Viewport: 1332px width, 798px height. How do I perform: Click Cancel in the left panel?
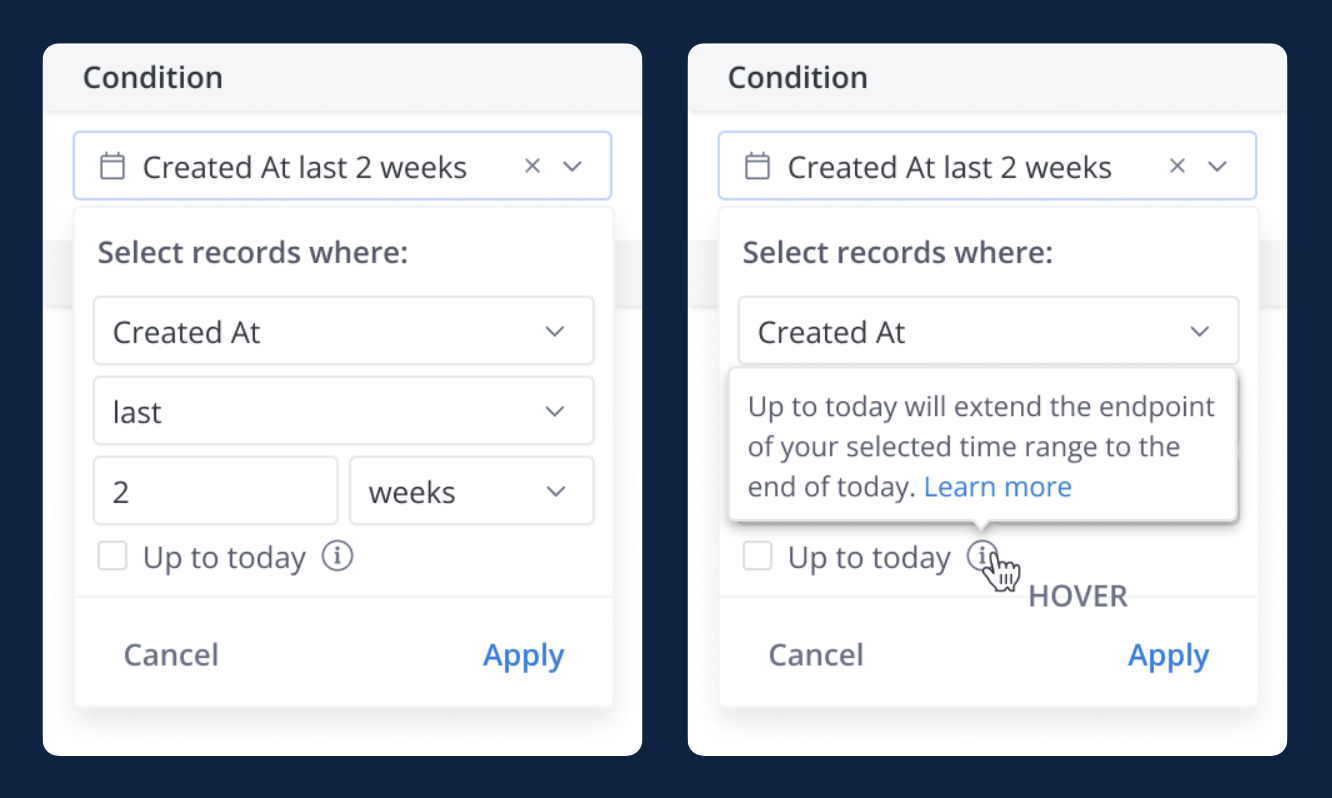[171, 655]
